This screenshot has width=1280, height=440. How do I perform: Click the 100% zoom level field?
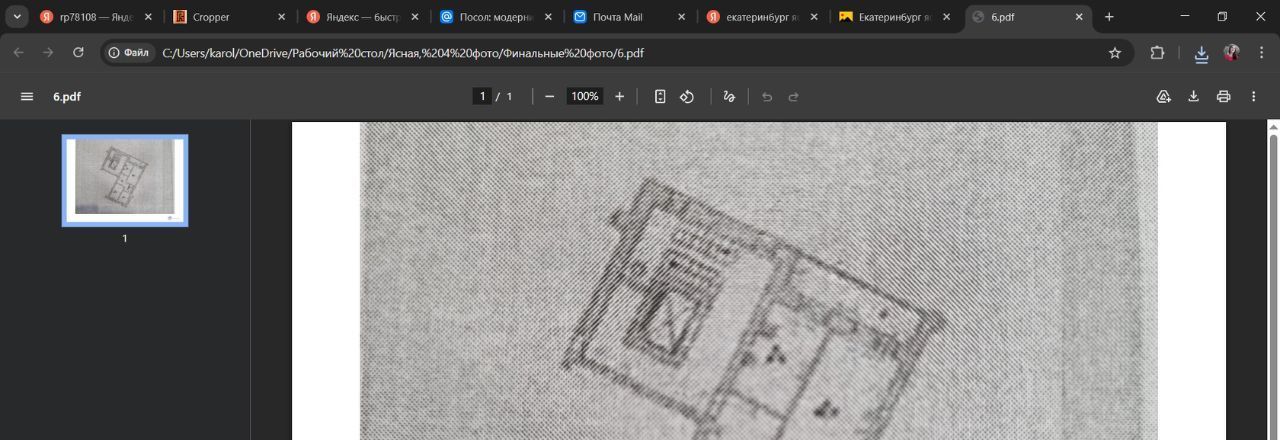coord(584,96)
